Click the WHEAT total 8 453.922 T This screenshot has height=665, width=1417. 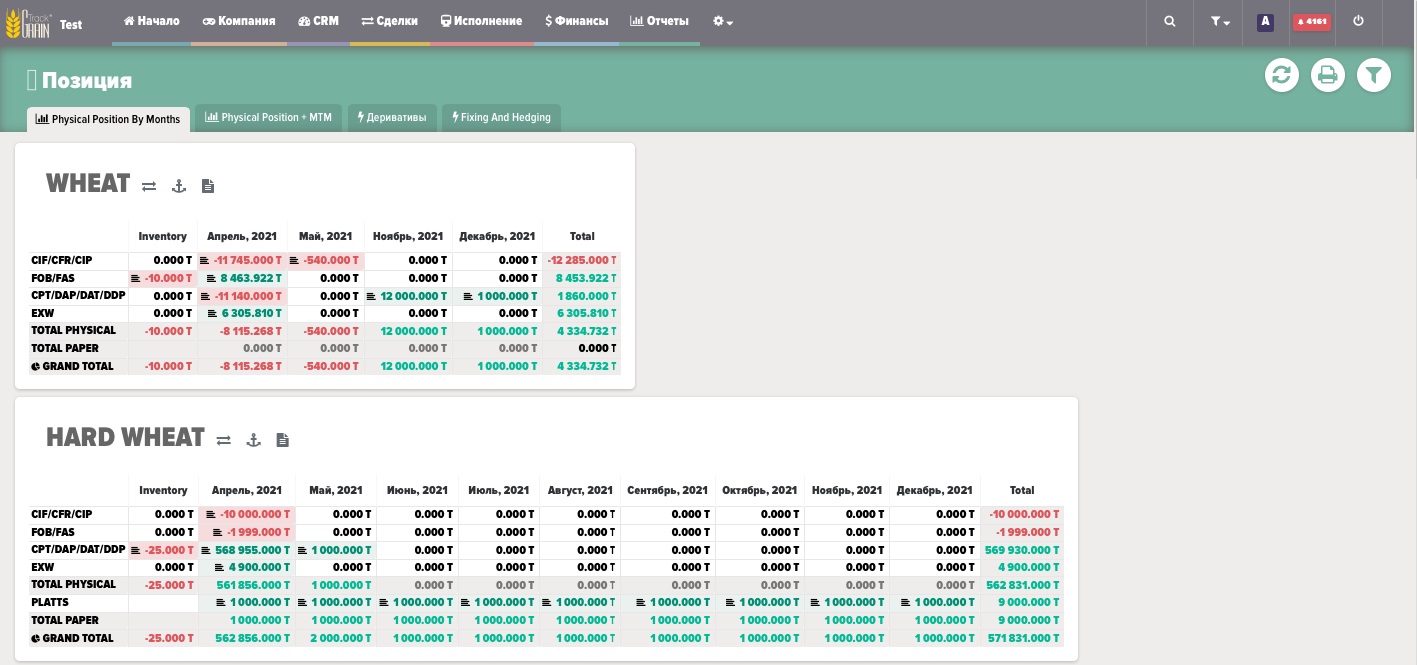[586, 279]
